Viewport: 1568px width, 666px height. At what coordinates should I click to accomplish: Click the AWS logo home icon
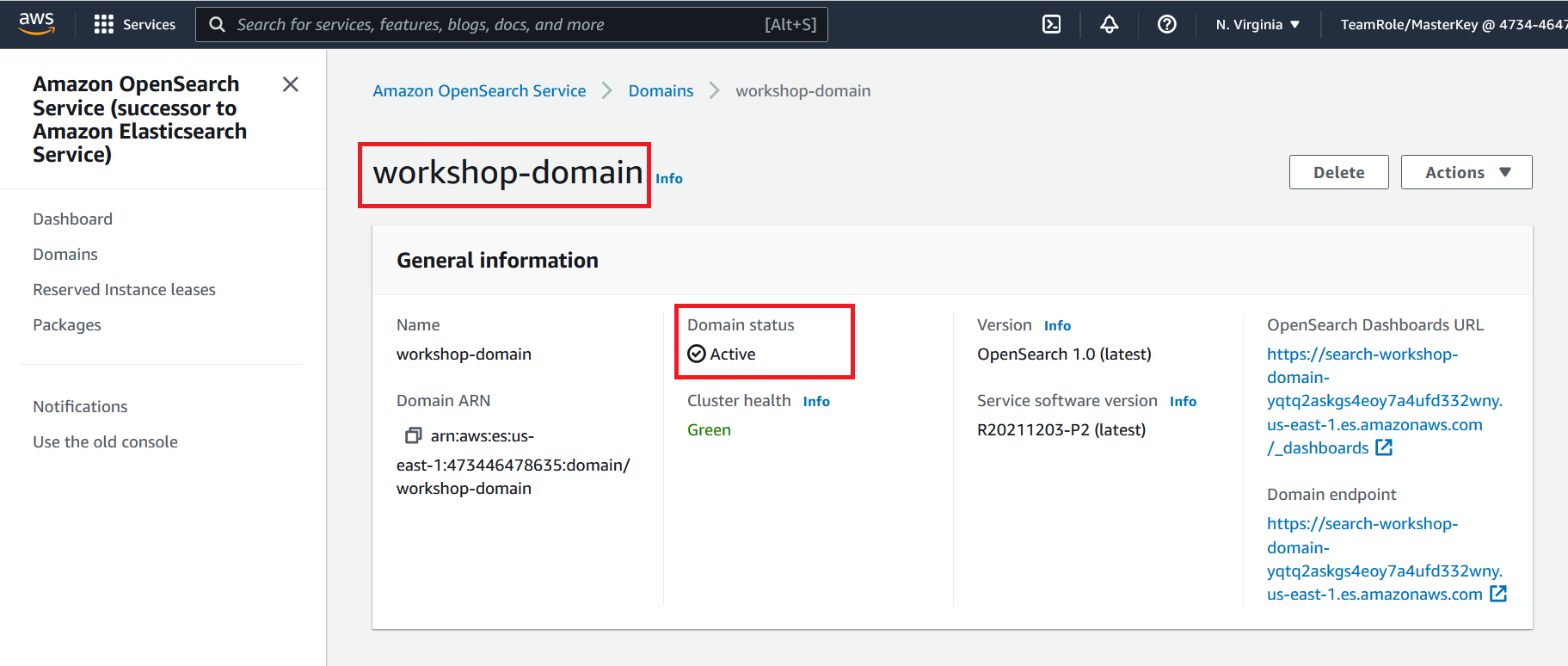coord(37,24)
